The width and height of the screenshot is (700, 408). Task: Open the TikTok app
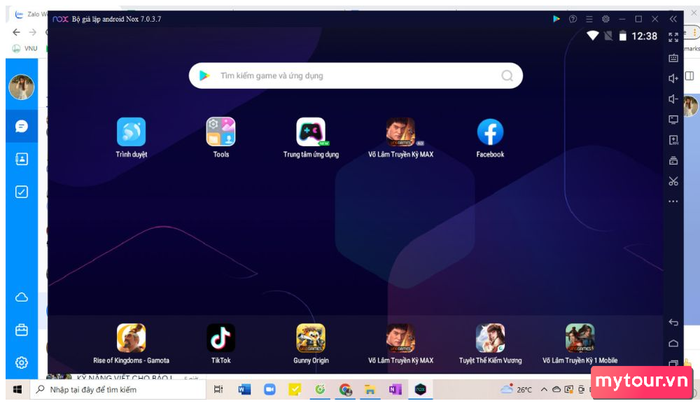point(221,338)
